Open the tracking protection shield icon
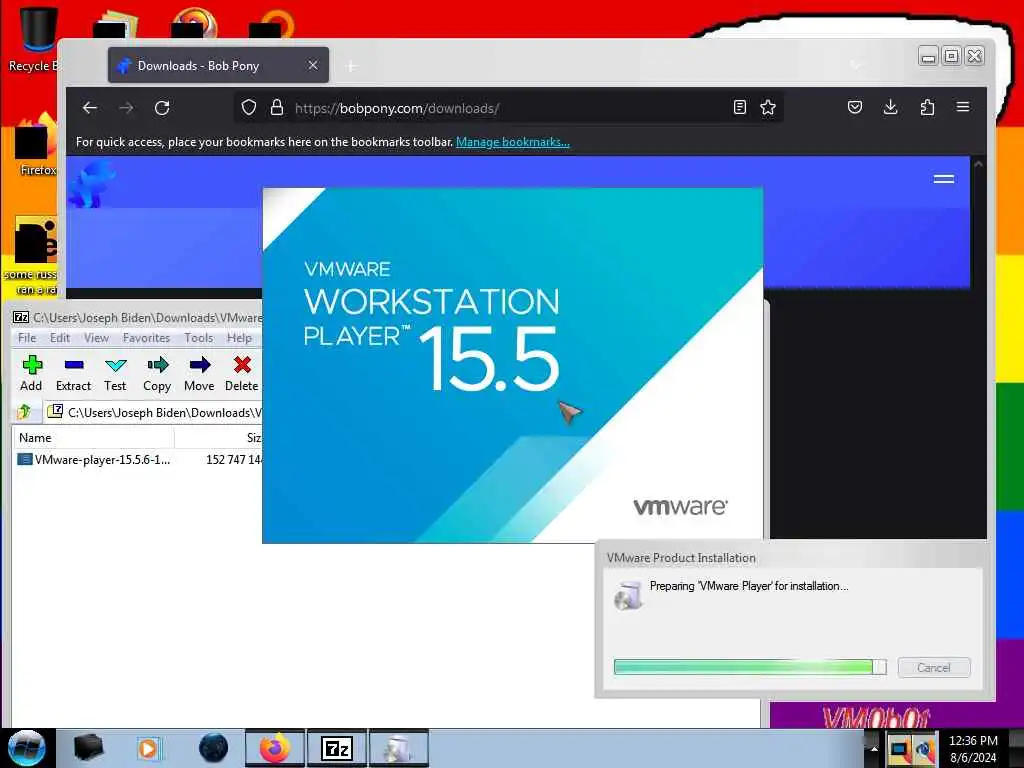This screenshot has width=1024, height=768. tap(249, 108)
